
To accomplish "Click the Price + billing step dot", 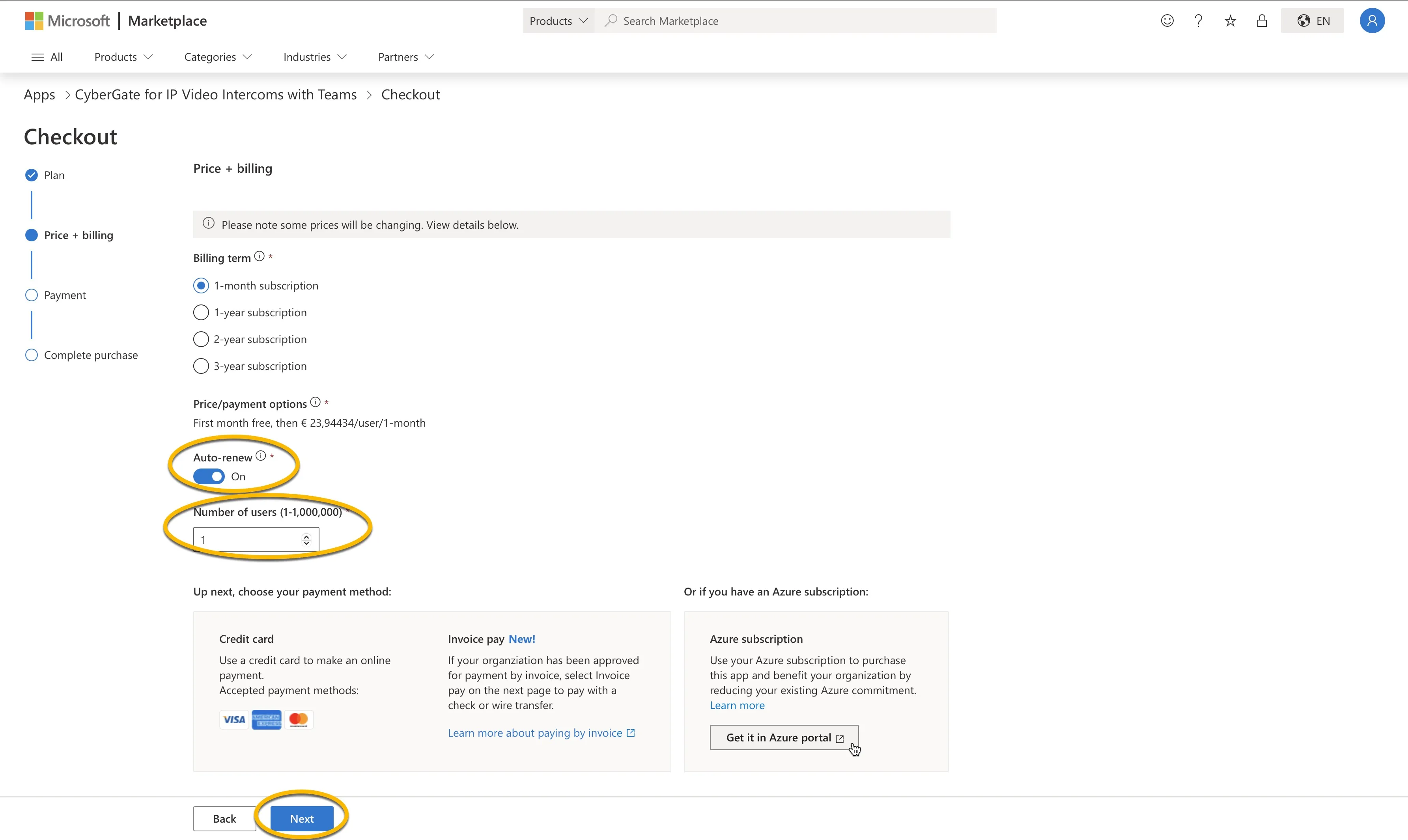I will [32, 235].
